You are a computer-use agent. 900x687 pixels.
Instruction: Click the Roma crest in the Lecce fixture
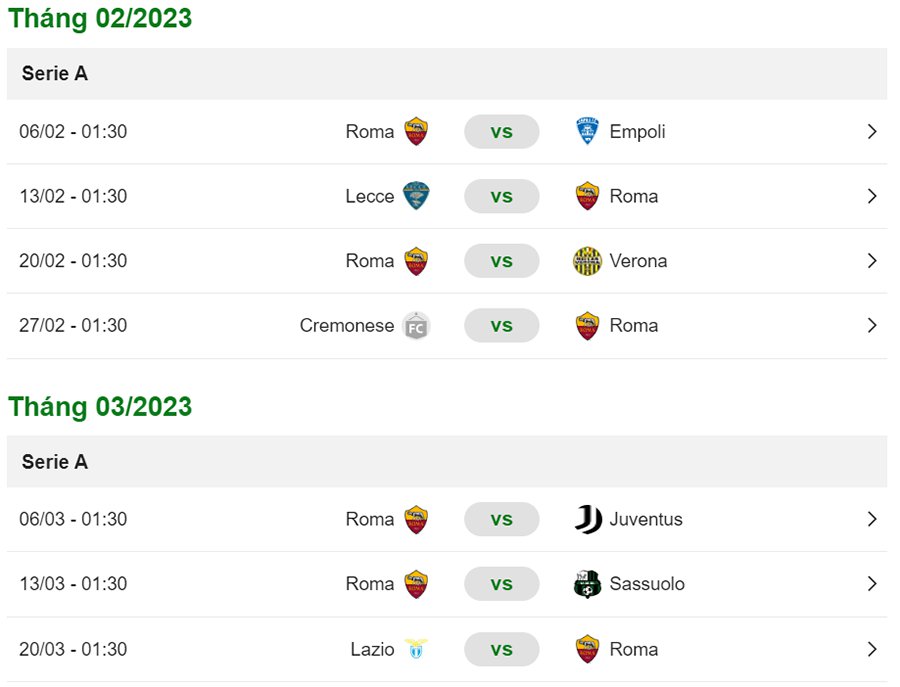tap(587, 196)
